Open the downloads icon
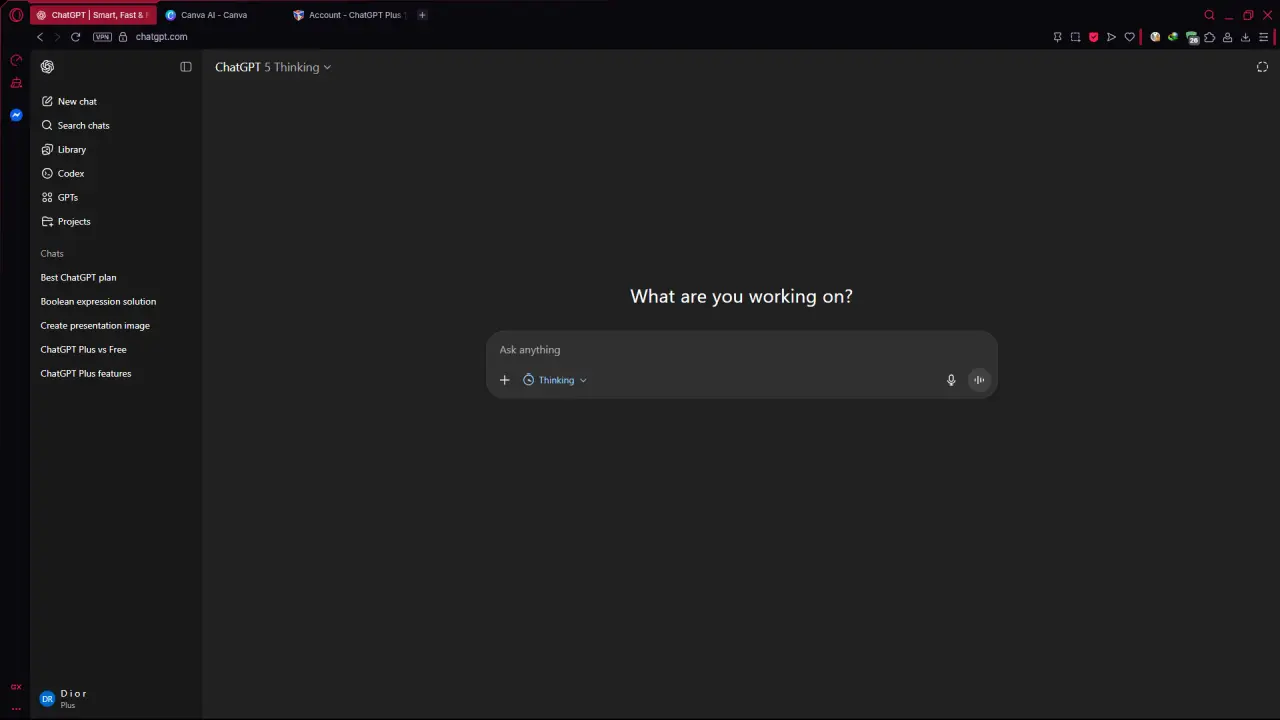 pyautogui.click(x=1245, y=37)
